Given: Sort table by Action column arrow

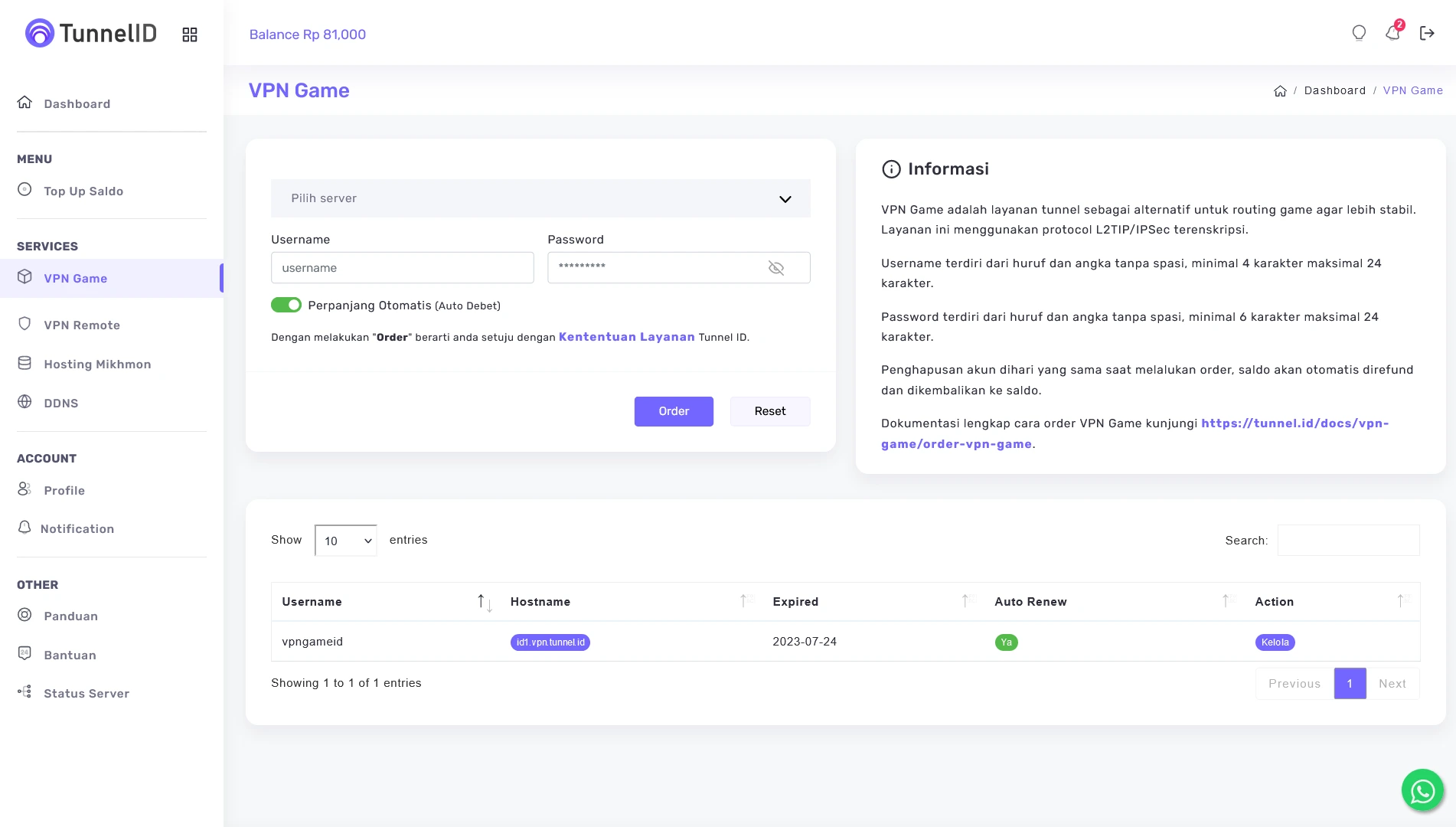Looking at the screenshot, I should click(x=1404, y=601).
